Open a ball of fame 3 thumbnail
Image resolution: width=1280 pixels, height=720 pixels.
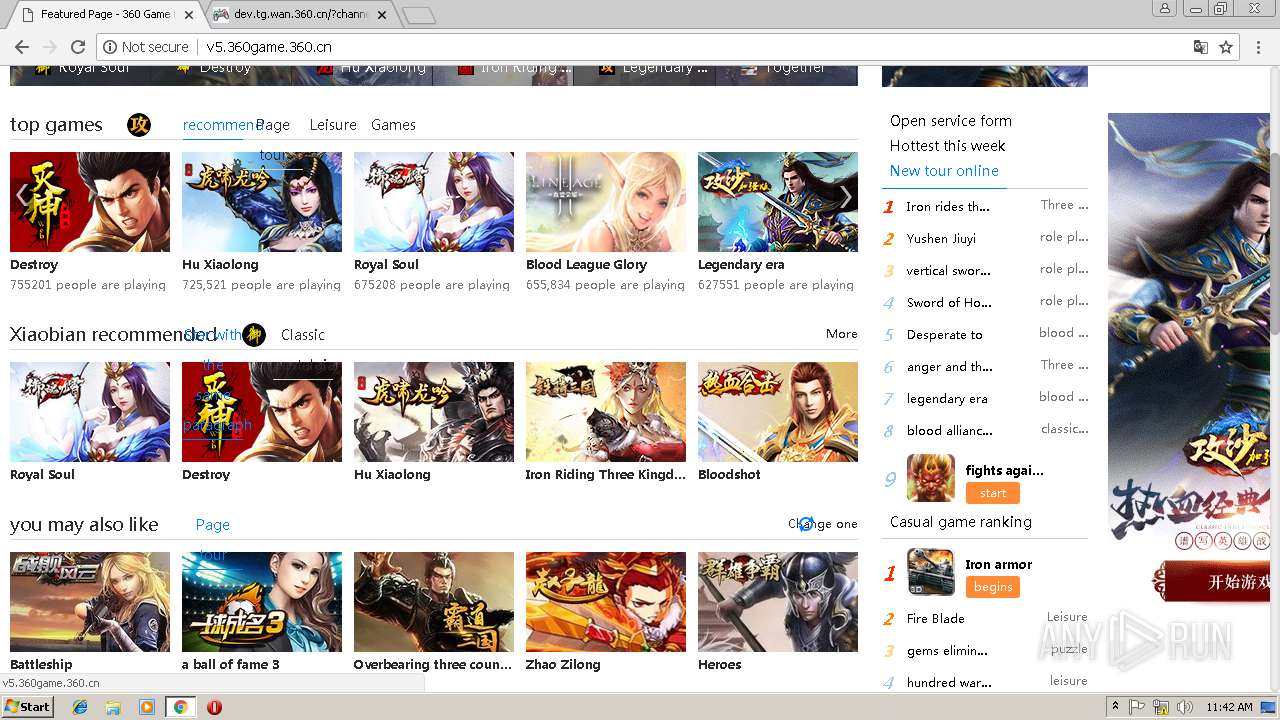262,602
